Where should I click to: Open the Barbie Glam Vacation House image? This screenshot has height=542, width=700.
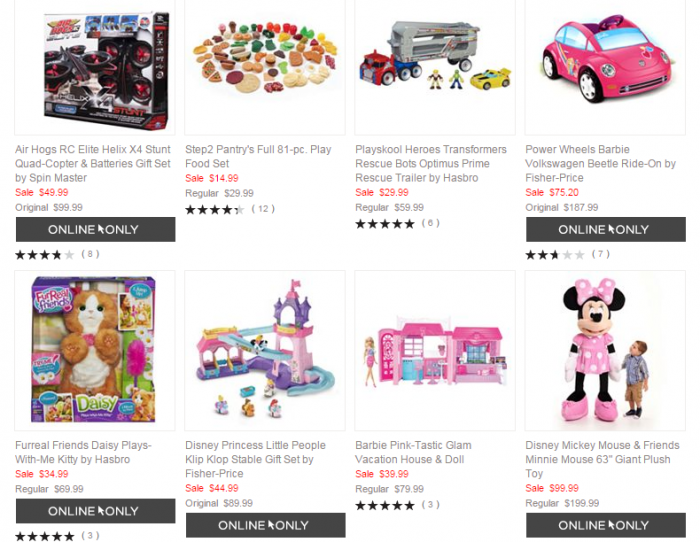[x=435, y=350]
